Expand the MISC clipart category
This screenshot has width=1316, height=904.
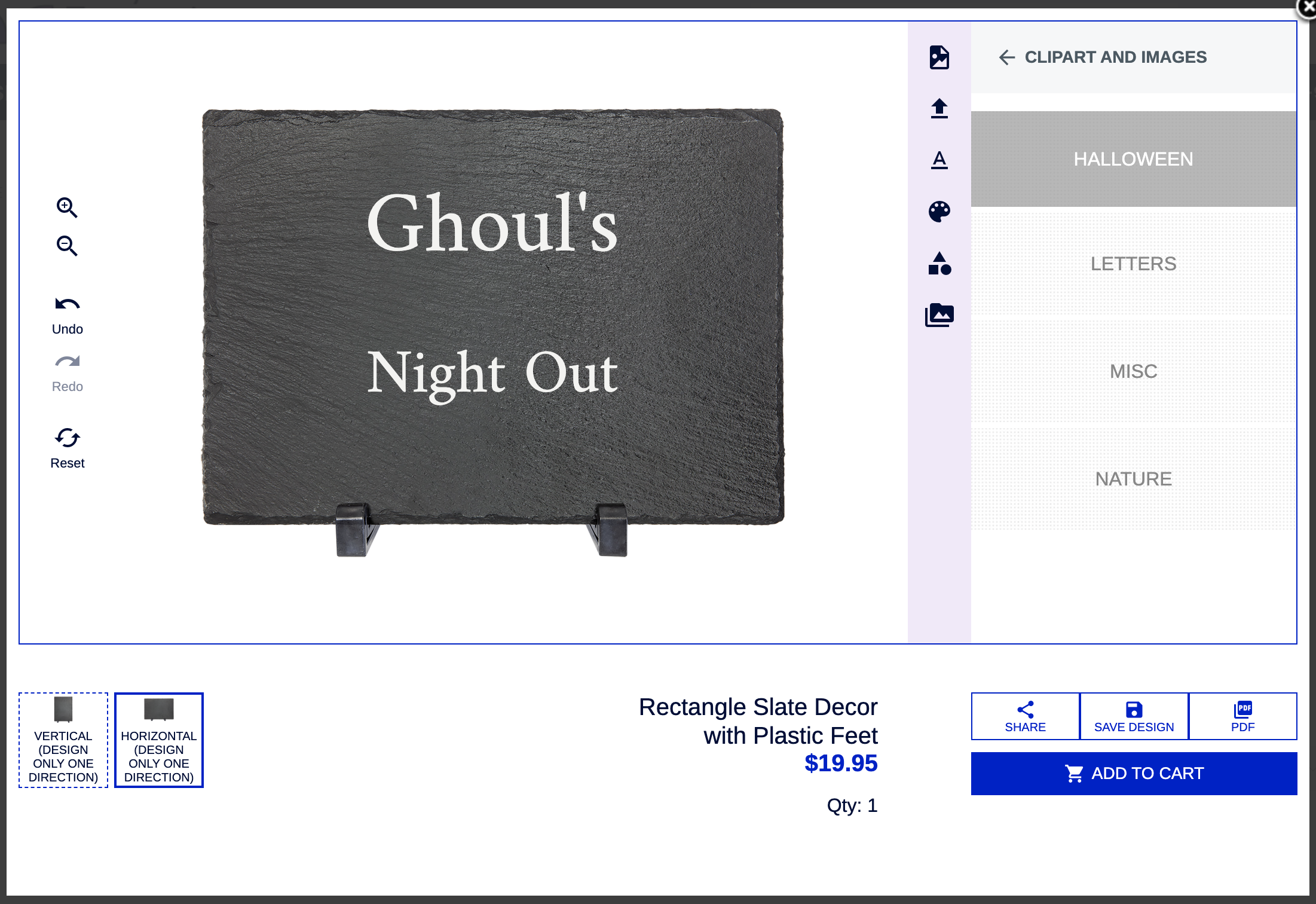point(1133,371)
